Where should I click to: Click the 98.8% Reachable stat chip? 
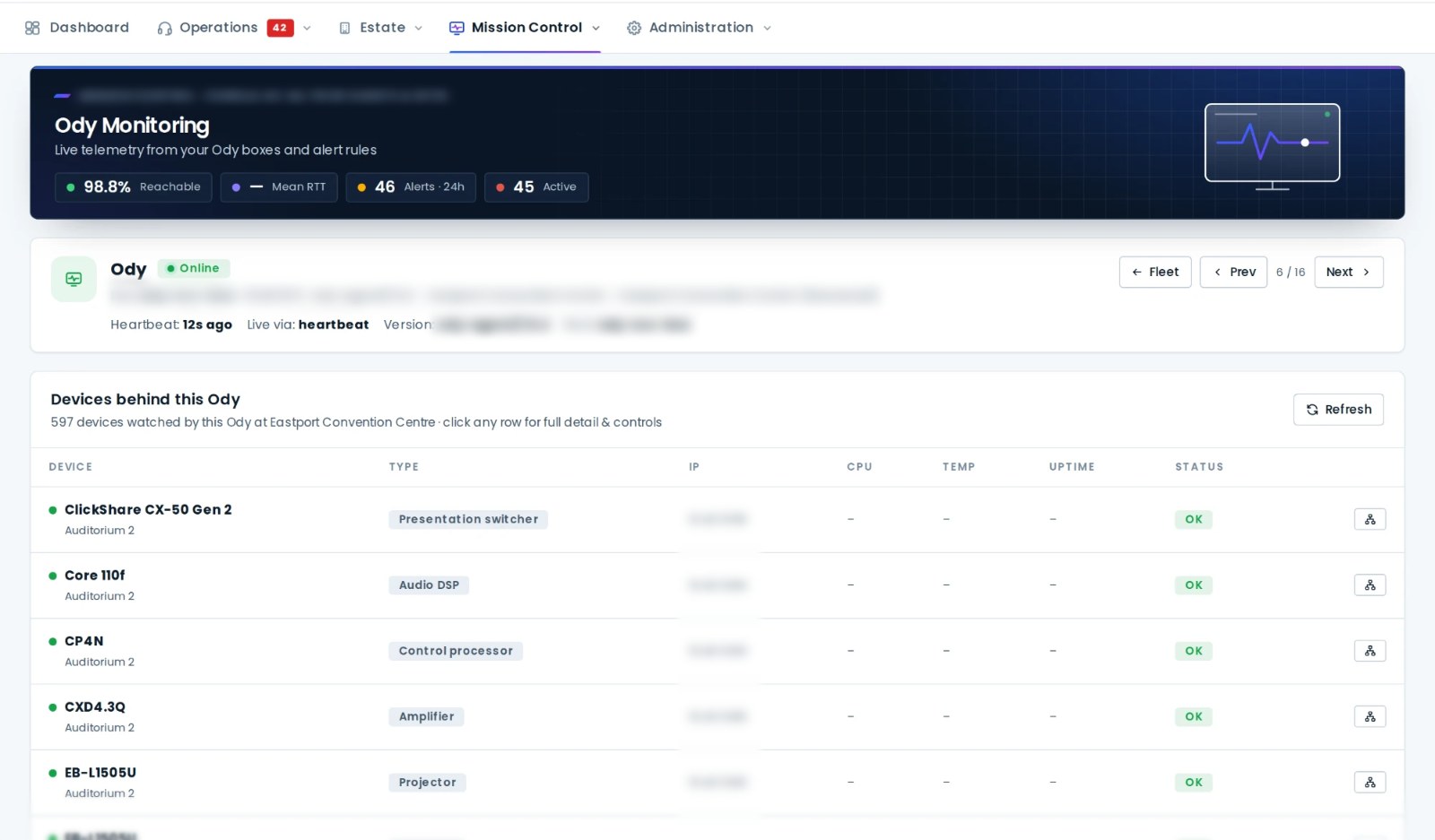[134, 187]
